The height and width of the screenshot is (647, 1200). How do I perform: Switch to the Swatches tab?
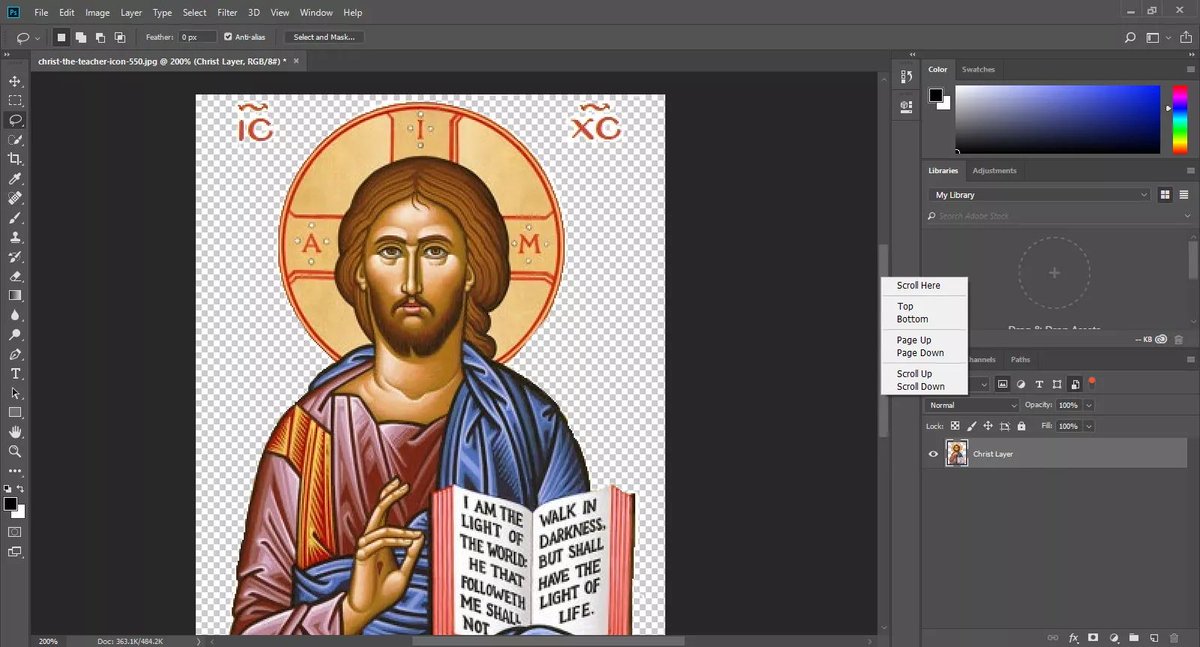978,70
